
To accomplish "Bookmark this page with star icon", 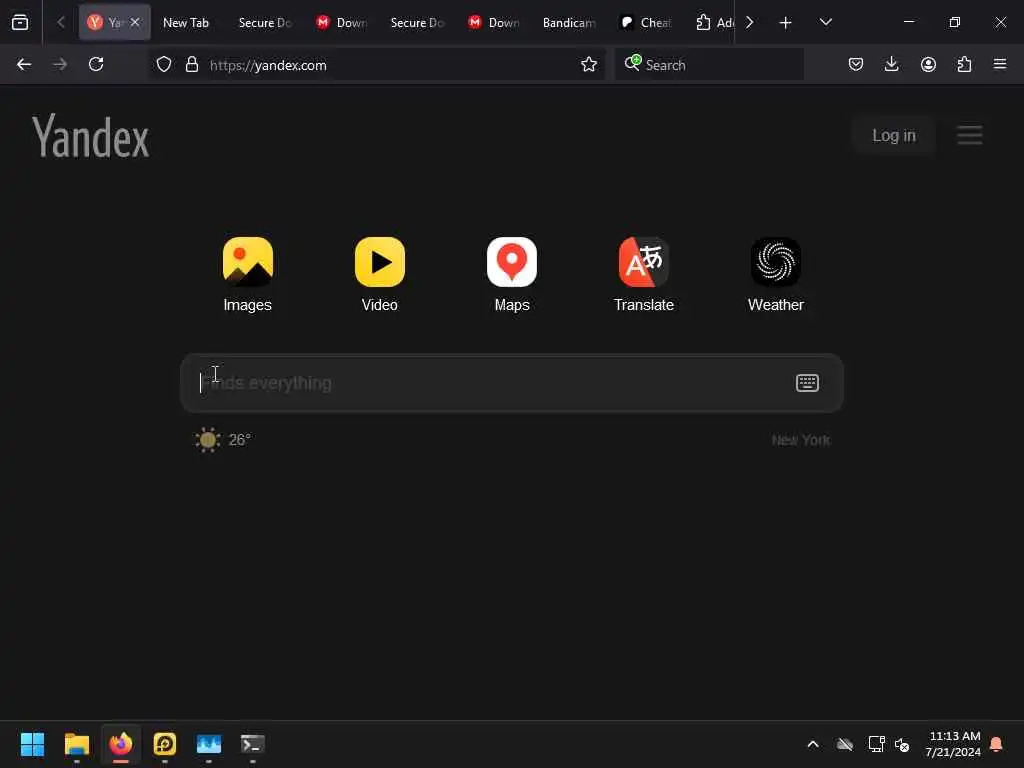I will [x=588, y=64].
